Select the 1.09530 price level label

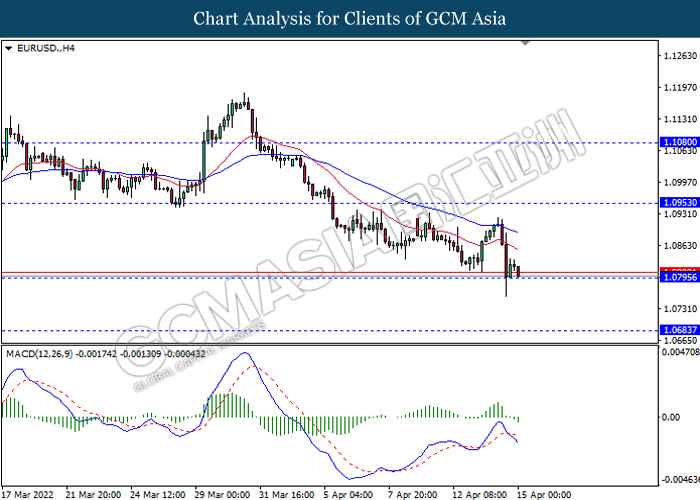coord(679,202)
